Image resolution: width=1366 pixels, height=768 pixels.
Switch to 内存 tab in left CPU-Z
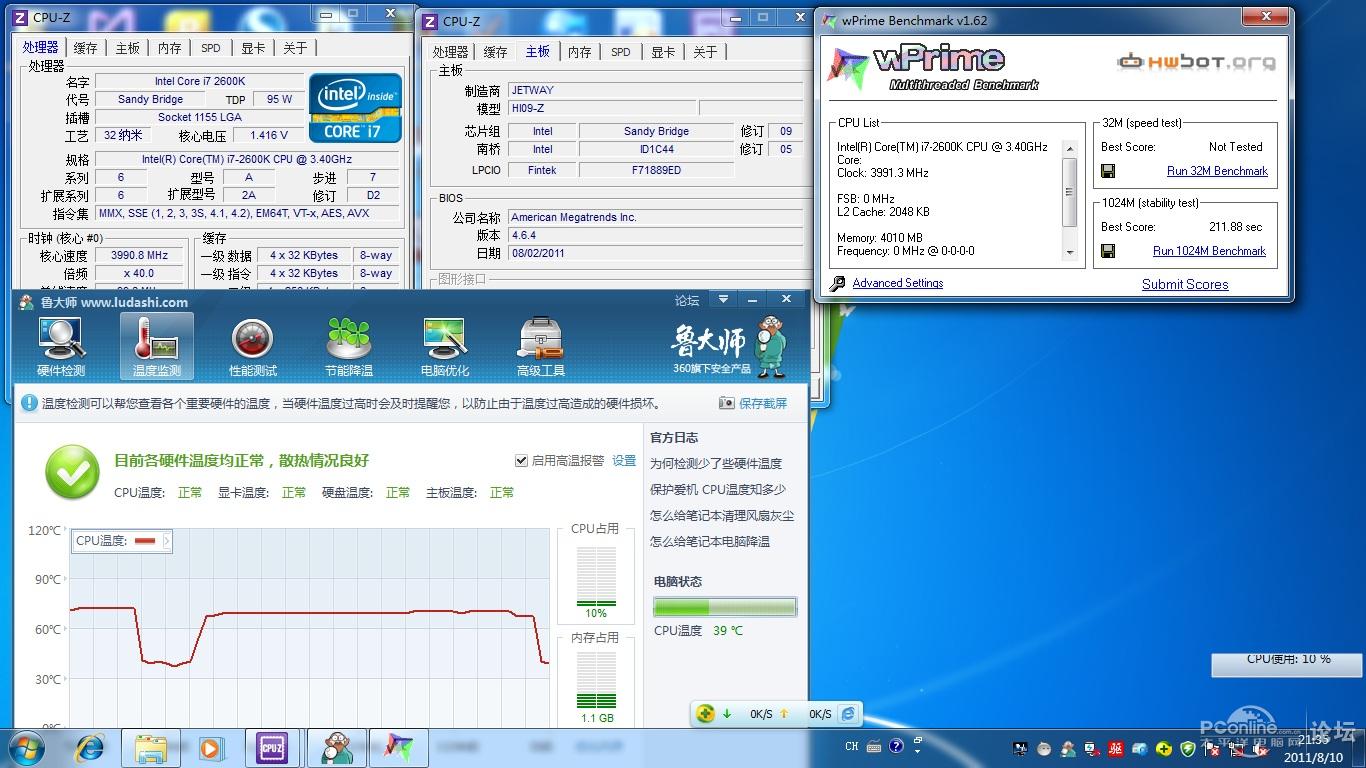170,47
